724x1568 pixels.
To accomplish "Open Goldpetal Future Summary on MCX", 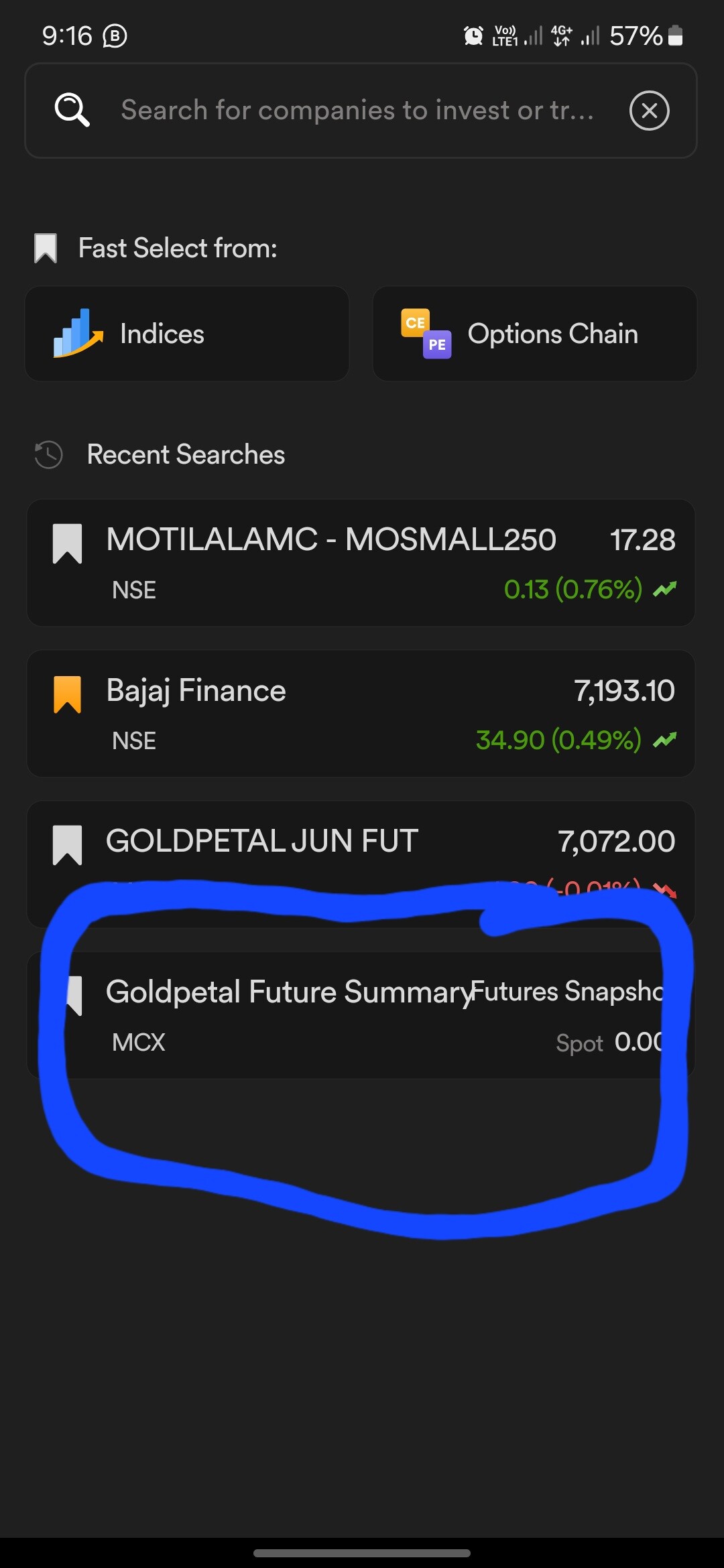I will 289,992.
